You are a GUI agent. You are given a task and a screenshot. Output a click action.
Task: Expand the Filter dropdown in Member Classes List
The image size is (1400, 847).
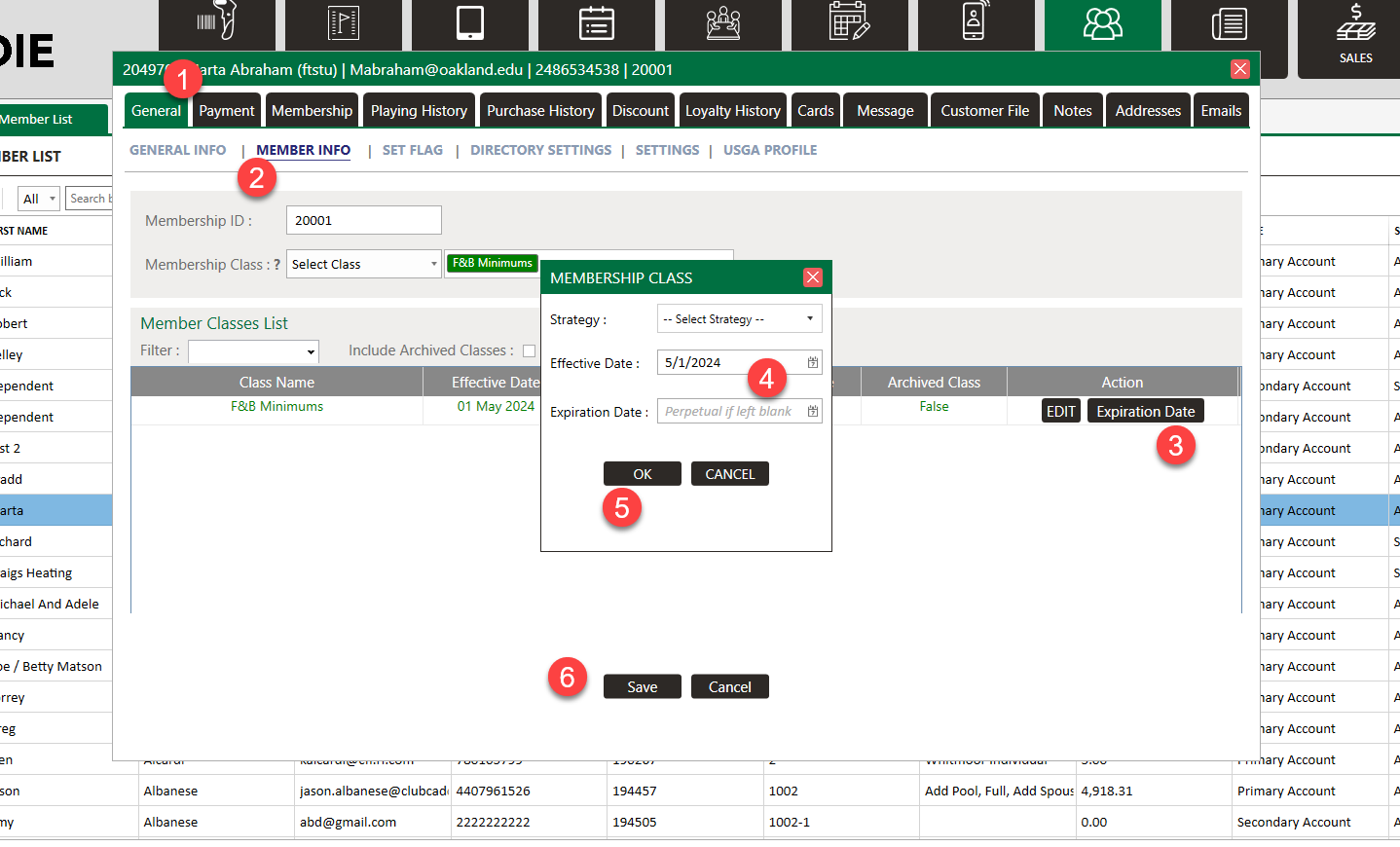pyautogui.click(x=253, y=351)
